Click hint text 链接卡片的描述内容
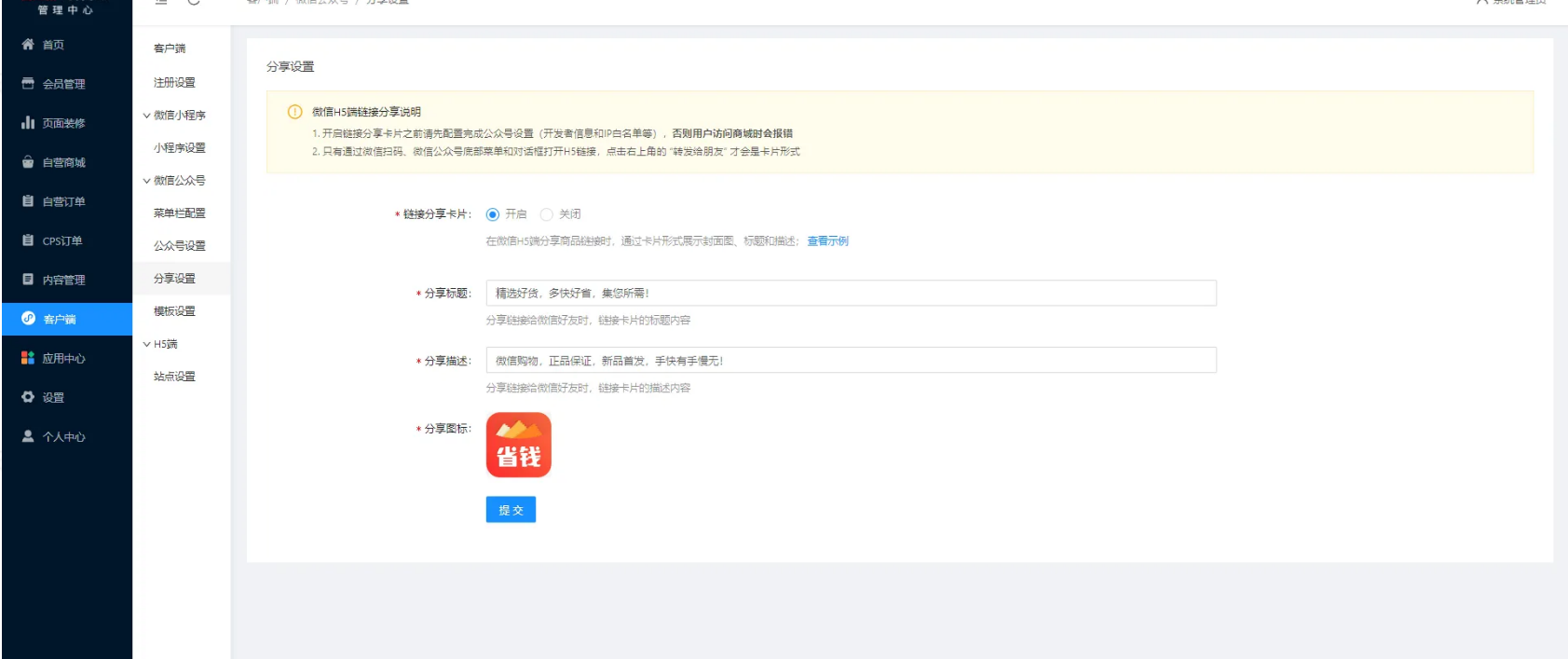This screenshot has width=1568, height=659. pyautogui.click(x=644, y=388)
